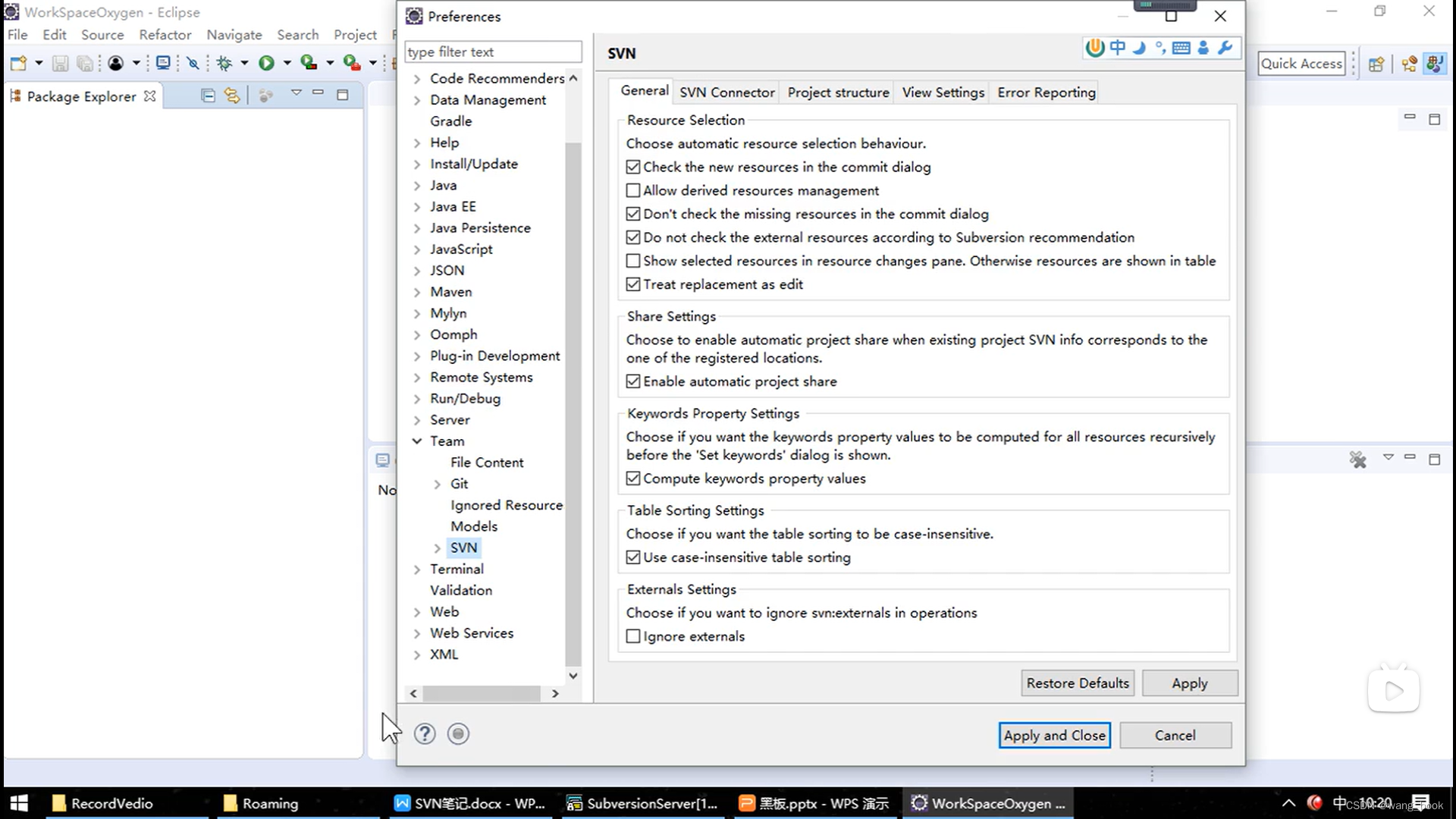Enable the Ignore externals checkbox
Image resolution: width=1456 pixels, height=819 pixels.
pyautogui.click(x=633, y=636)
